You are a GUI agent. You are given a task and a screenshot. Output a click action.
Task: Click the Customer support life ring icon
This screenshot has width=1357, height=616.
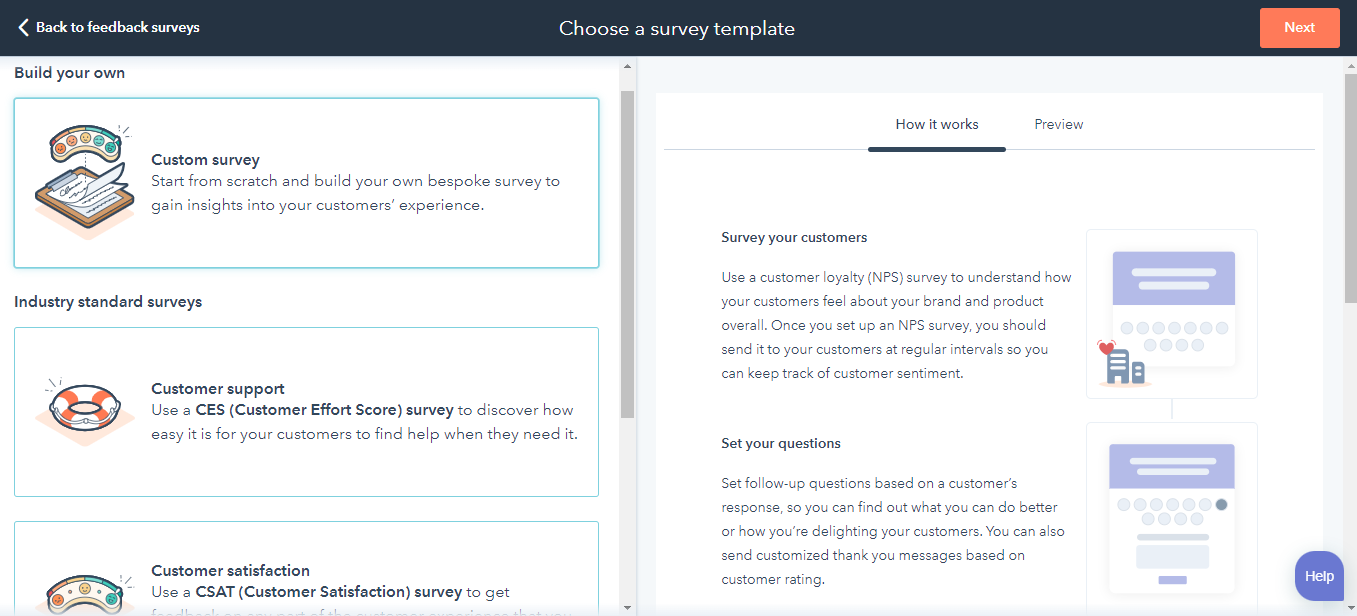point(84,407)
